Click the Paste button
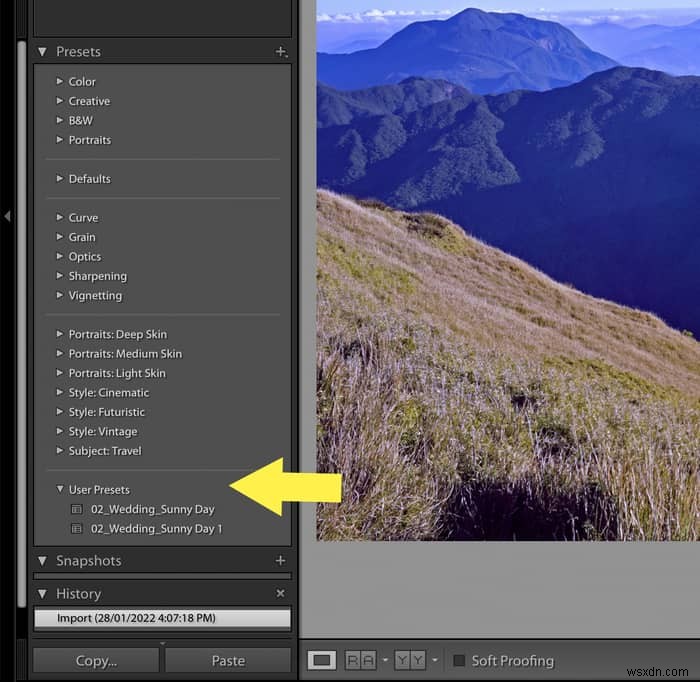The width and height of the screenshot is (700, 682). pyautogui.click(x=228, y=661)
